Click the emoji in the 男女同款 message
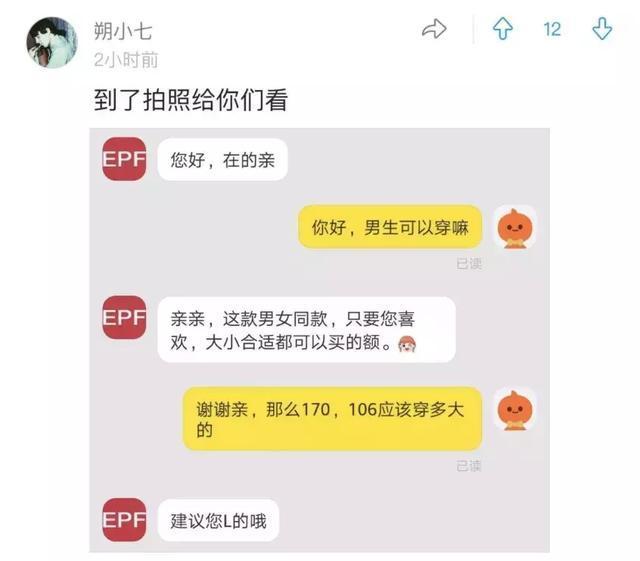This screenshot has width=640, height=561. coord(407,344)
